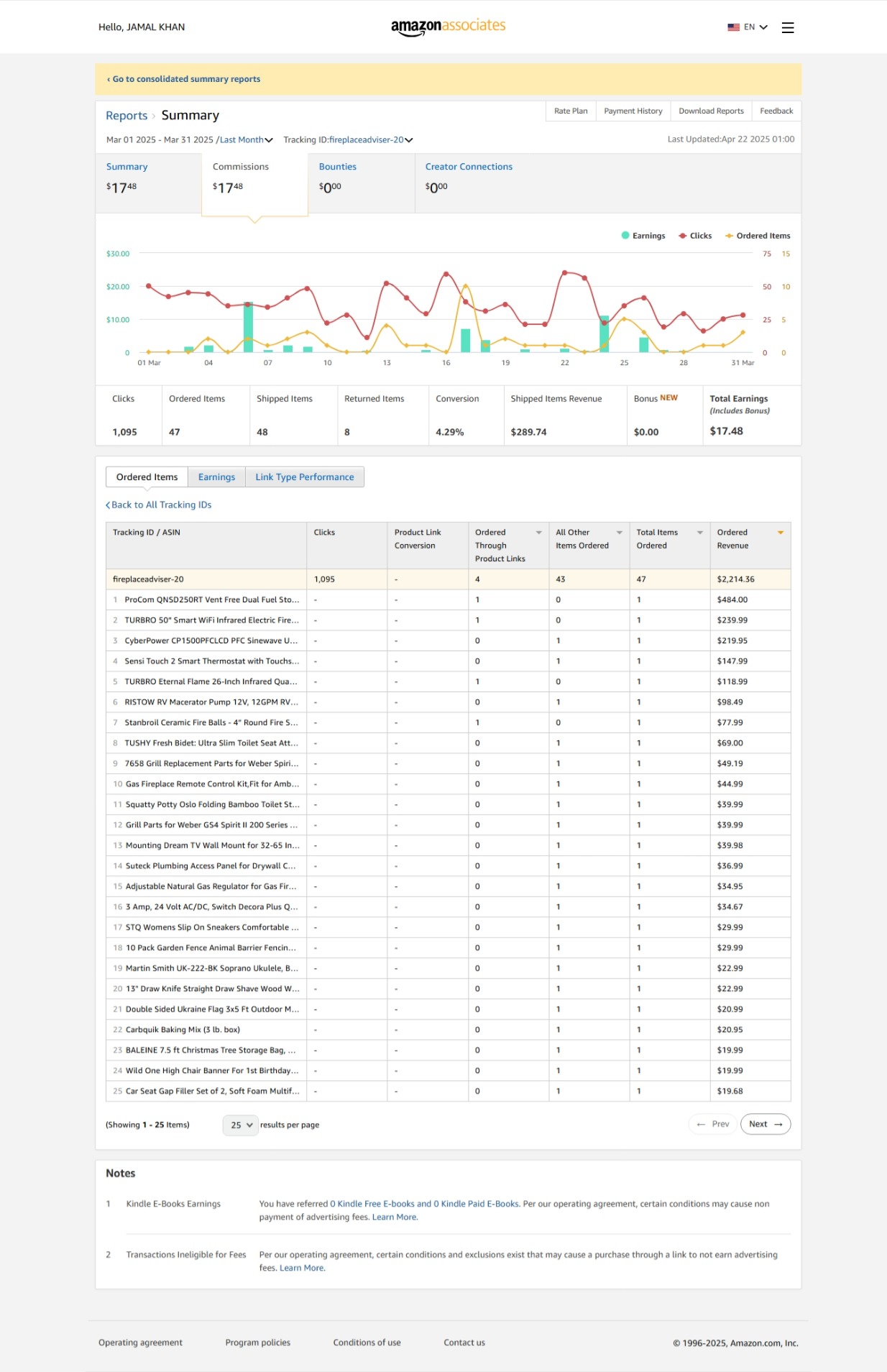Screen dimensions: 887x1372
Task: Toggle Clicks legend marker in chart
Action: 682,236
